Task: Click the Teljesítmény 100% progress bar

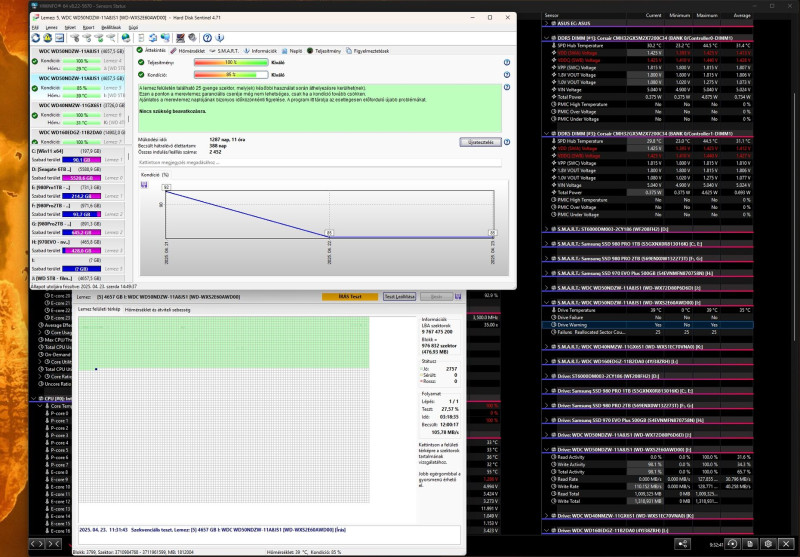Action: coord(231,62)
